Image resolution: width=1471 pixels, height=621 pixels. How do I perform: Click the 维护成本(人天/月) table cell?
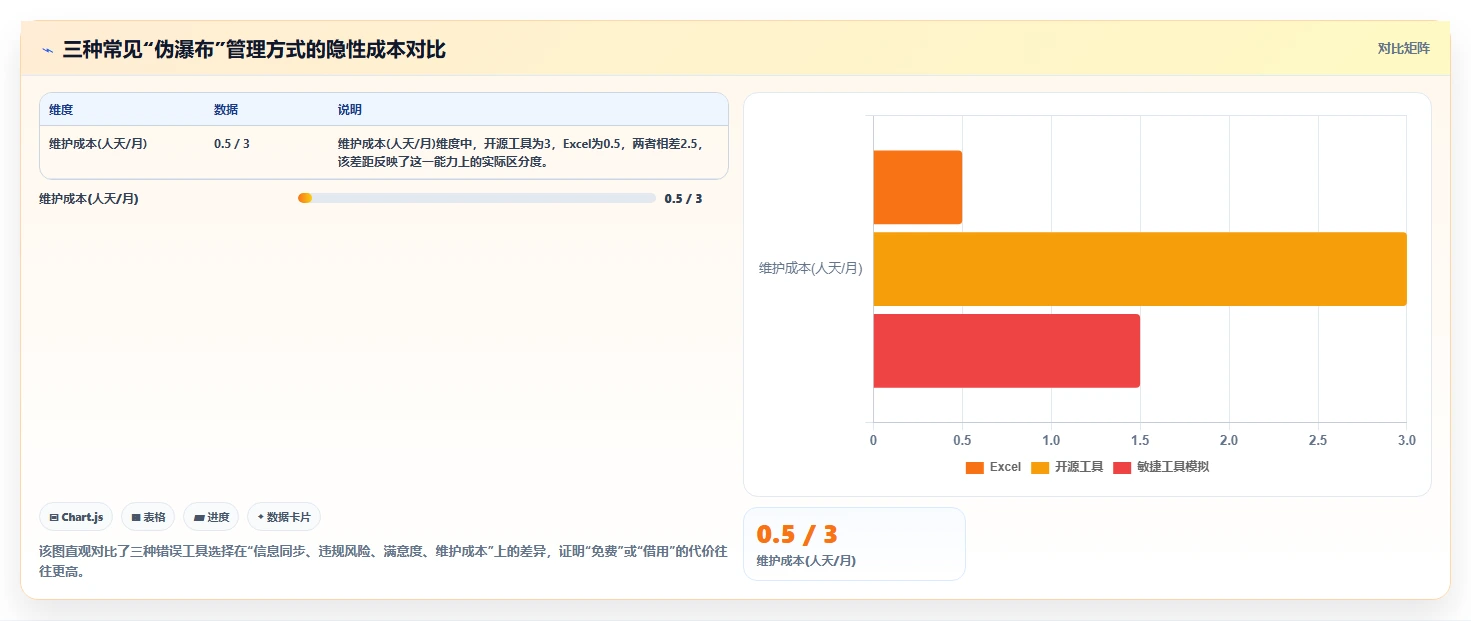[98, 144]
